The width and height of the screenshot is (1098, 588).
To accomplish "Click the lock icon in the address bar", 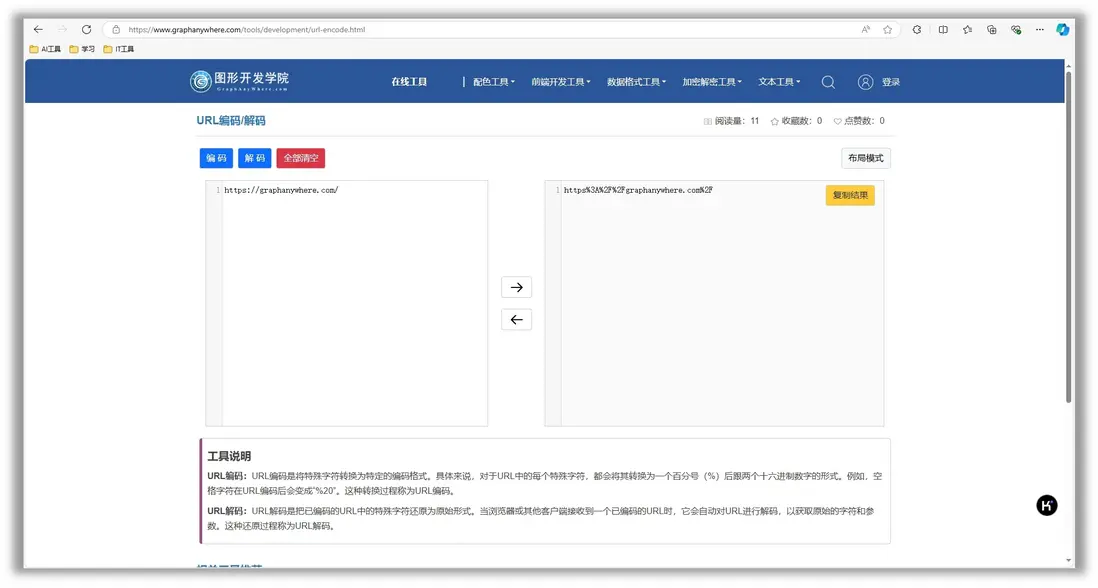I will [116, 29].
